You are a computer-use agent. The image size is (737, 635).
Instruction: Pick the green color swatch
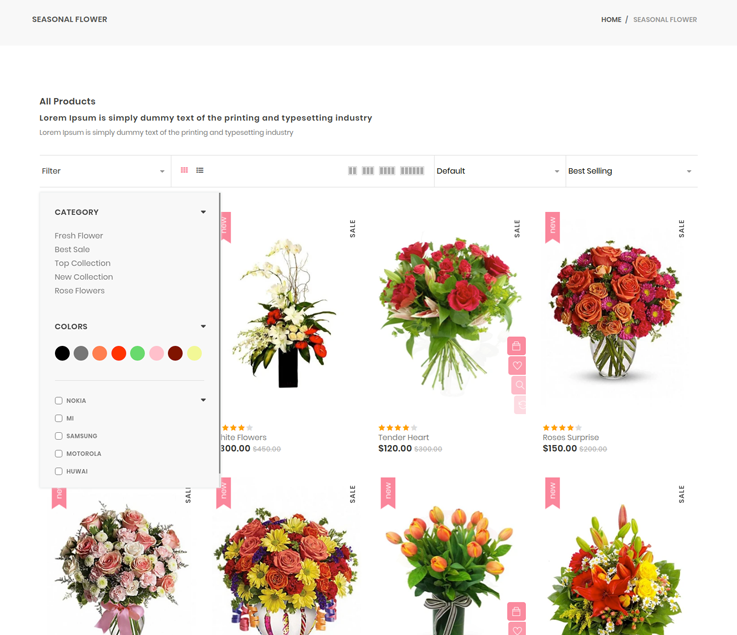138,353
